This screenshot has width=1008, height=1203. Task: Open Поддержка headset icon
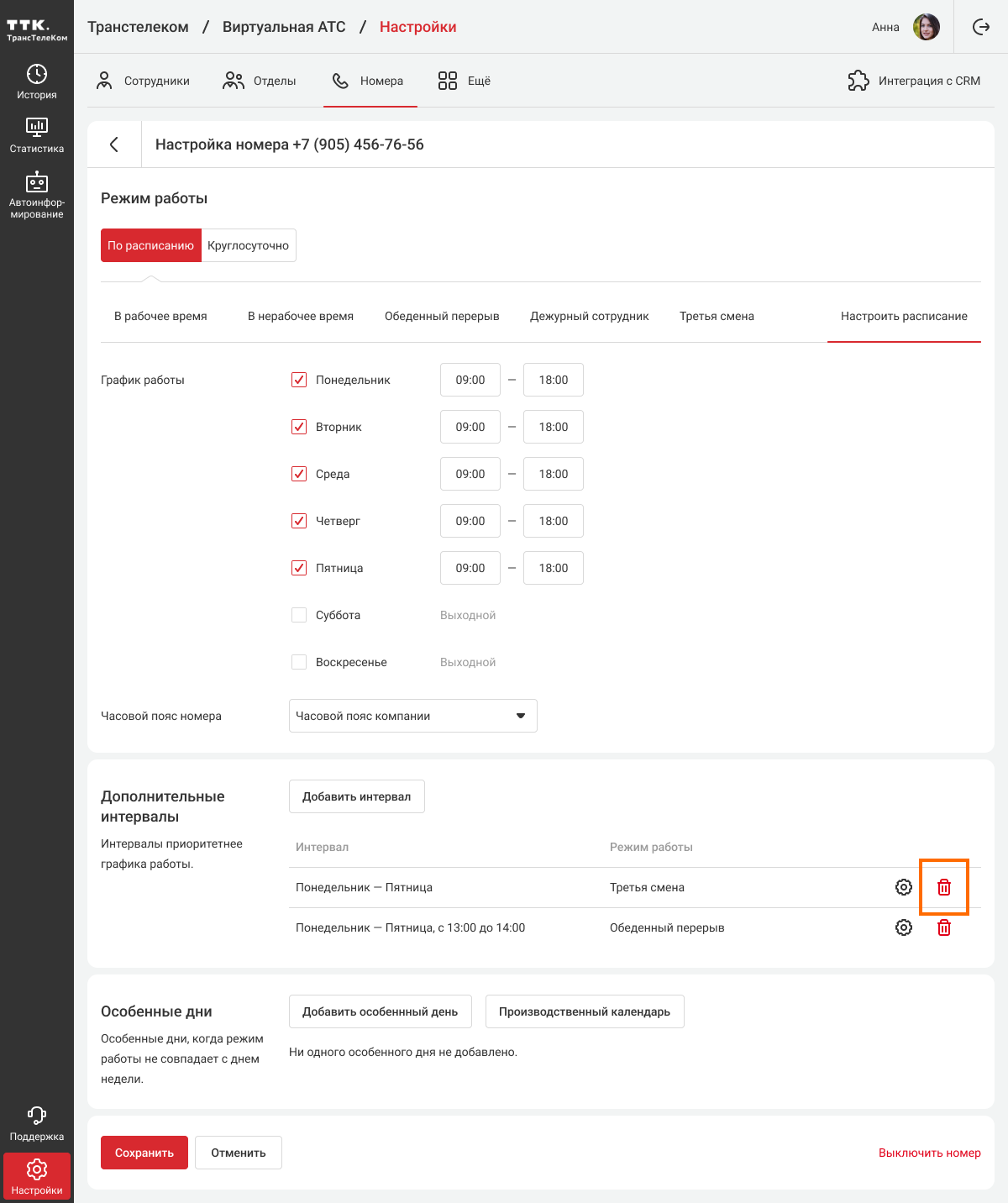point(37,1123)
